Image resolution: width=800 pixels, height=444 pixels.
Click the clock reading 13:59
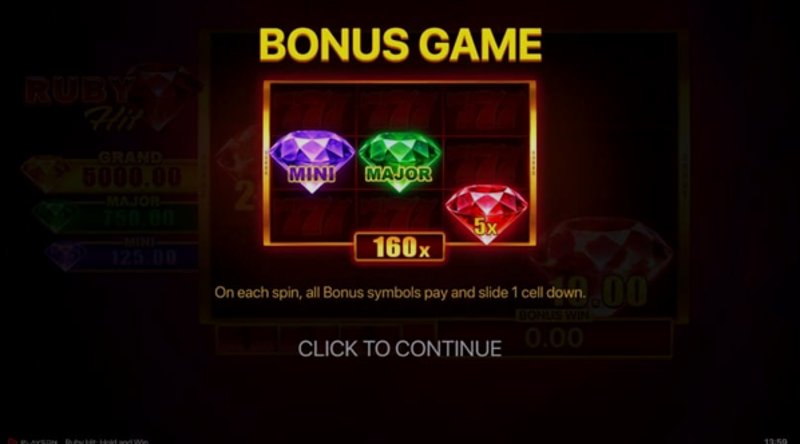pos(776,441)
